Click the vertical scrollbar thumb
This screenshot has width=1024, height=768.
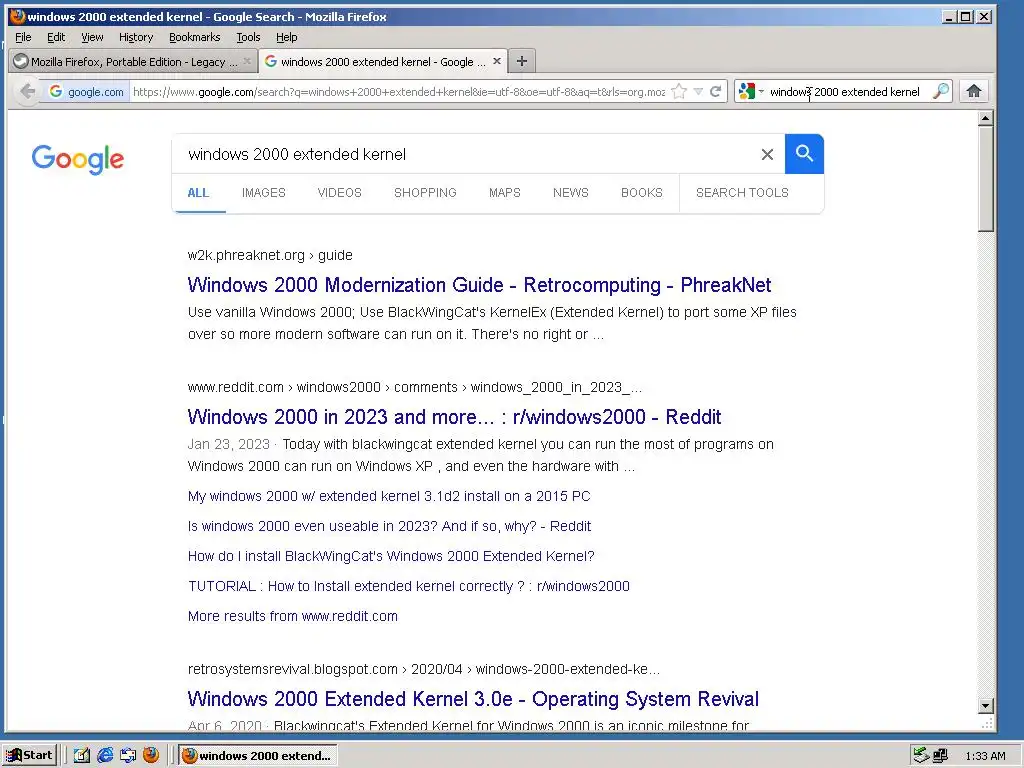click(986, 178)
